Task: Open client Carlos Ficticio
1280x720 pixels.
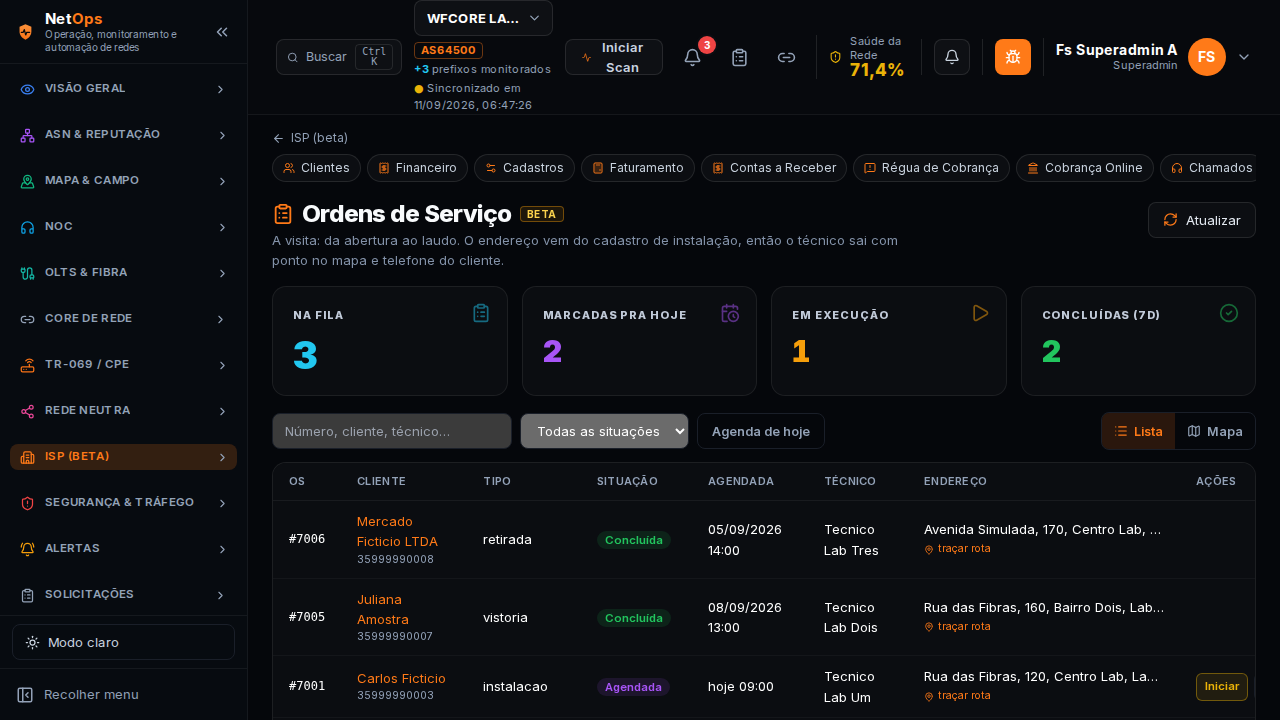Action: [401, 678]
